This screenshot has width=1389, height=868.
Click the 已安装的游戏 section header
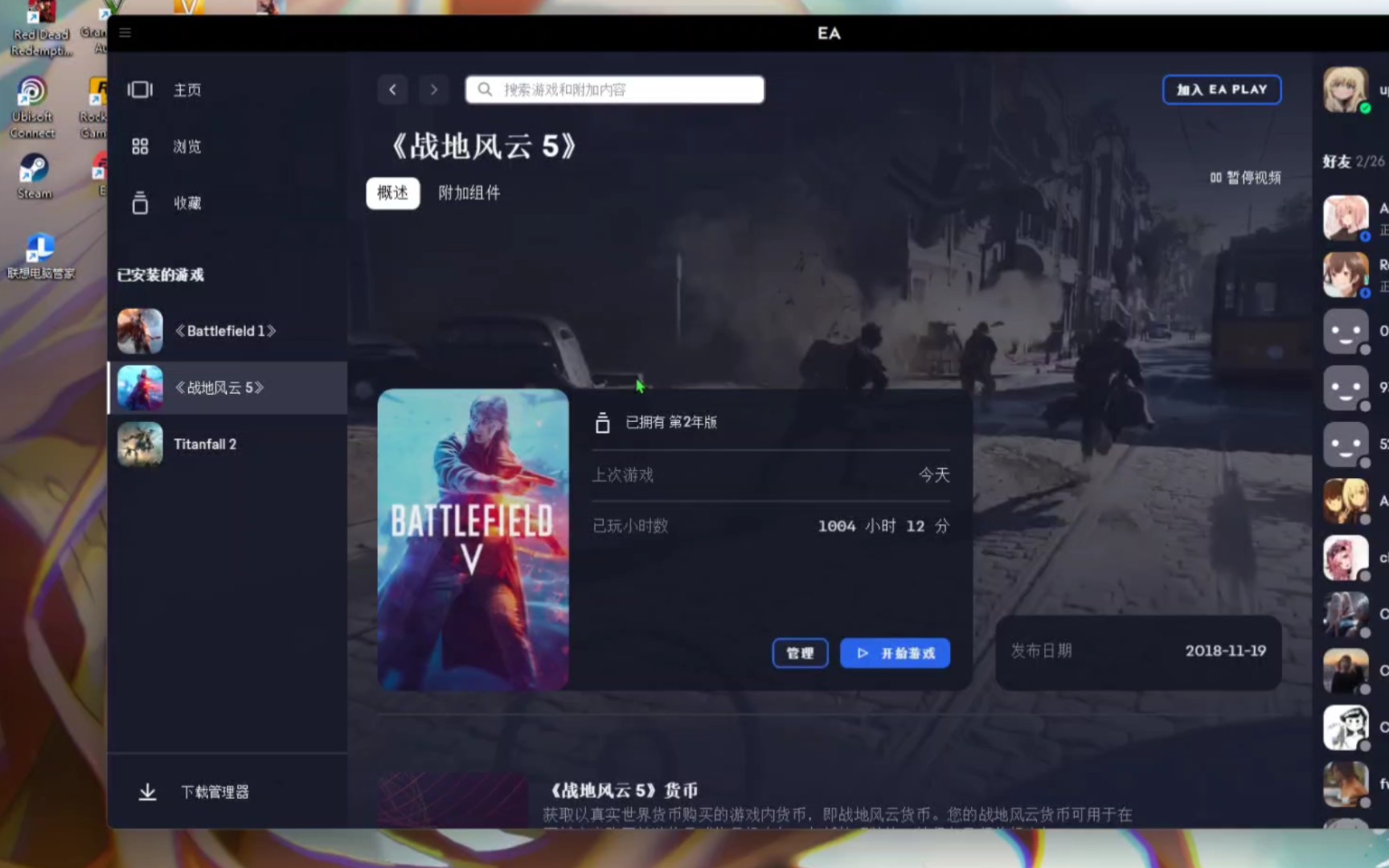click(161, 275)
